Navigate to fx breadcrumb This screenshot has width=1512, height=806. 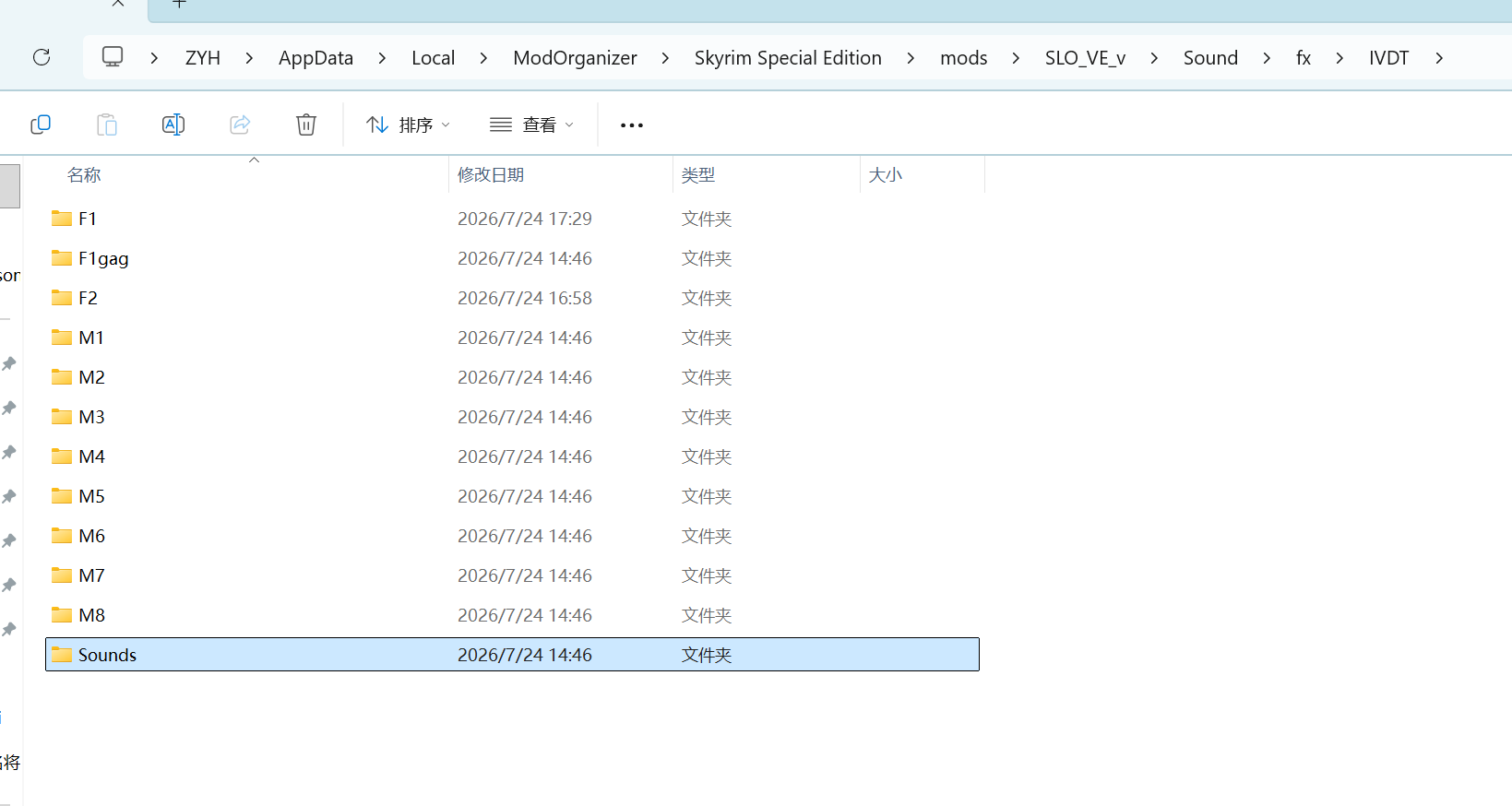click(x=1304, y=58)
